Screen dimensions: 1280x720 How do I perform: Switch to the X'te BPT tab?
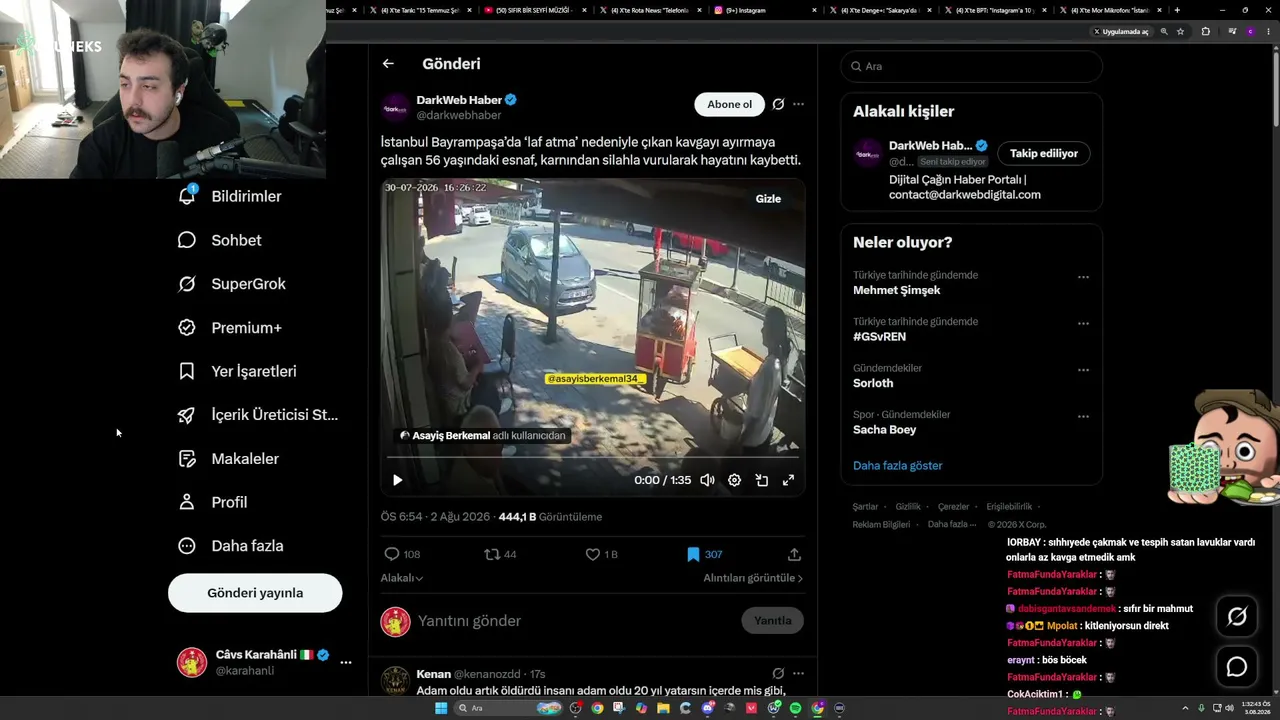[x=996, y=10]
